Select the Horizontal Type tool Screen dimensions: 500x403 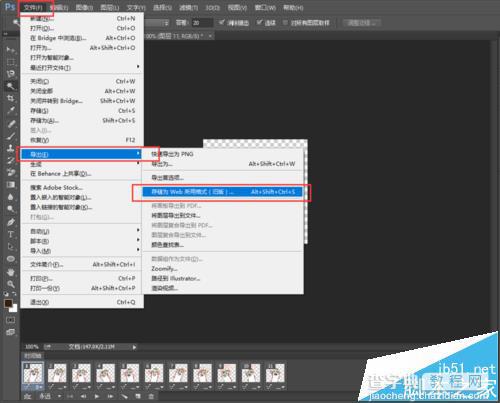click(11, 234)
